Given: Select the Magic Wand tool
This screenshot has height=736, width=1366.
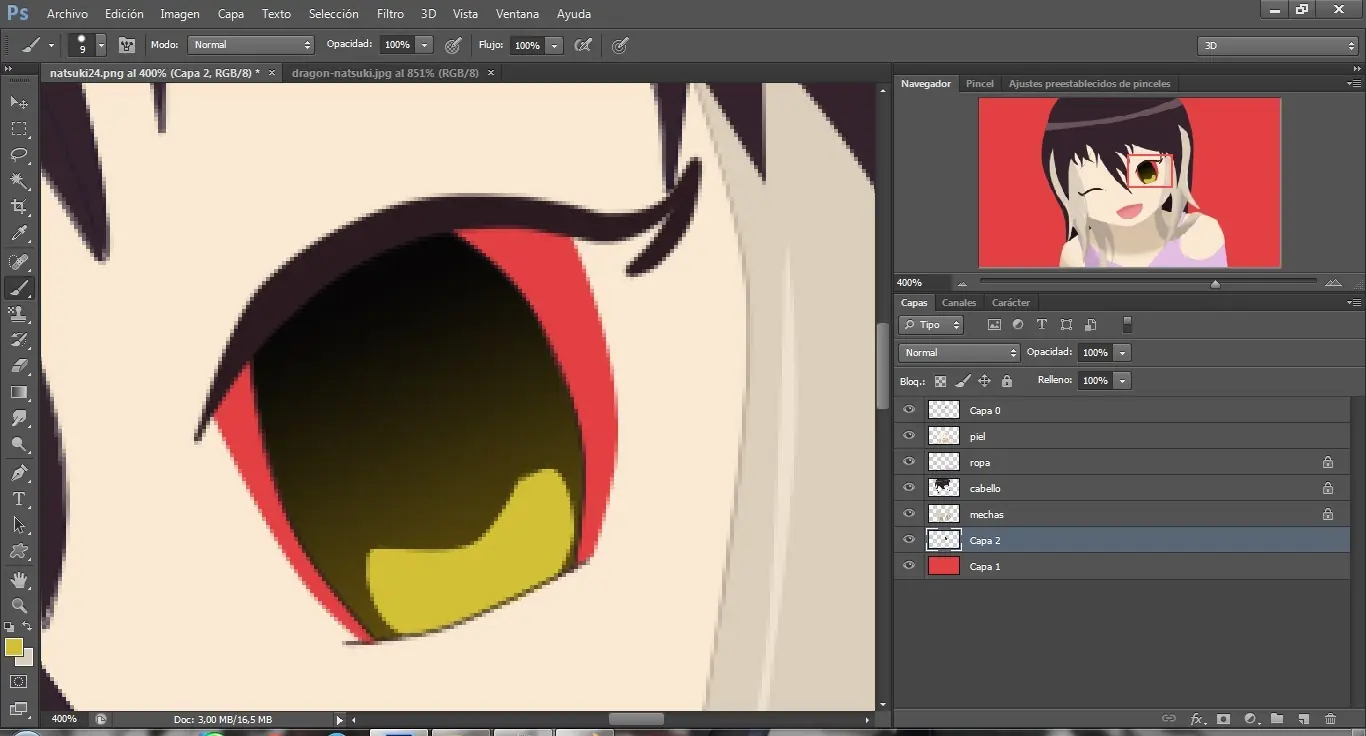Looking at the screenshot, I should point(19,181).
